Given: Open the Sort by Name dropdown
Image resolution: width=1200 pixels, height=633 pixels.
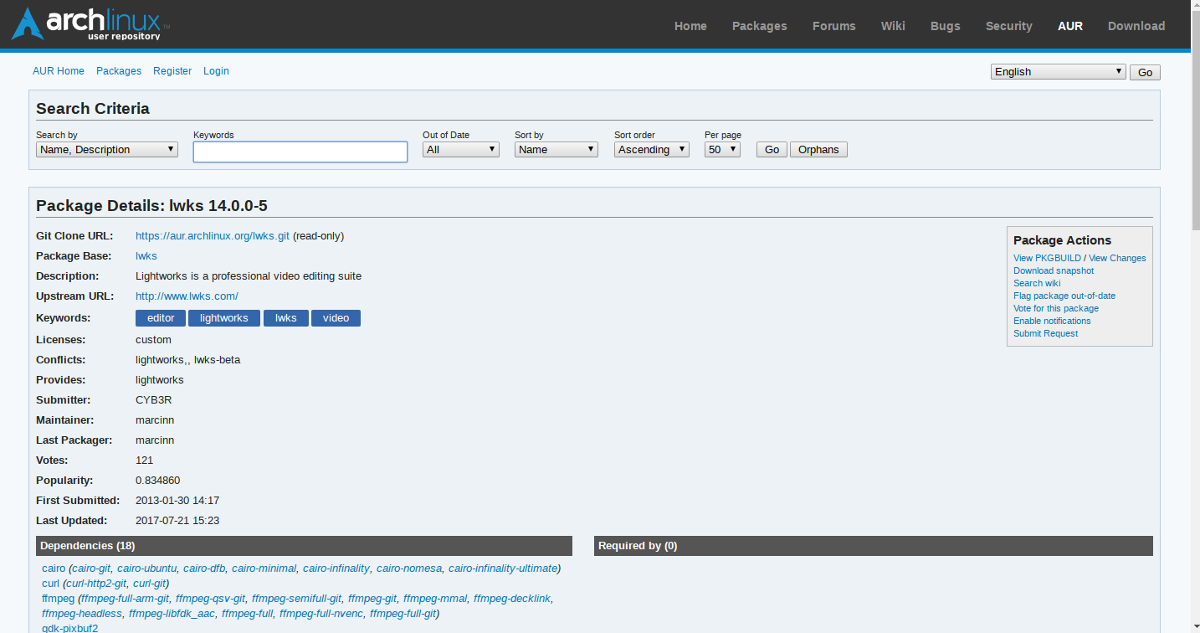Looking at the screenshot, I should (x=556, y=150).
